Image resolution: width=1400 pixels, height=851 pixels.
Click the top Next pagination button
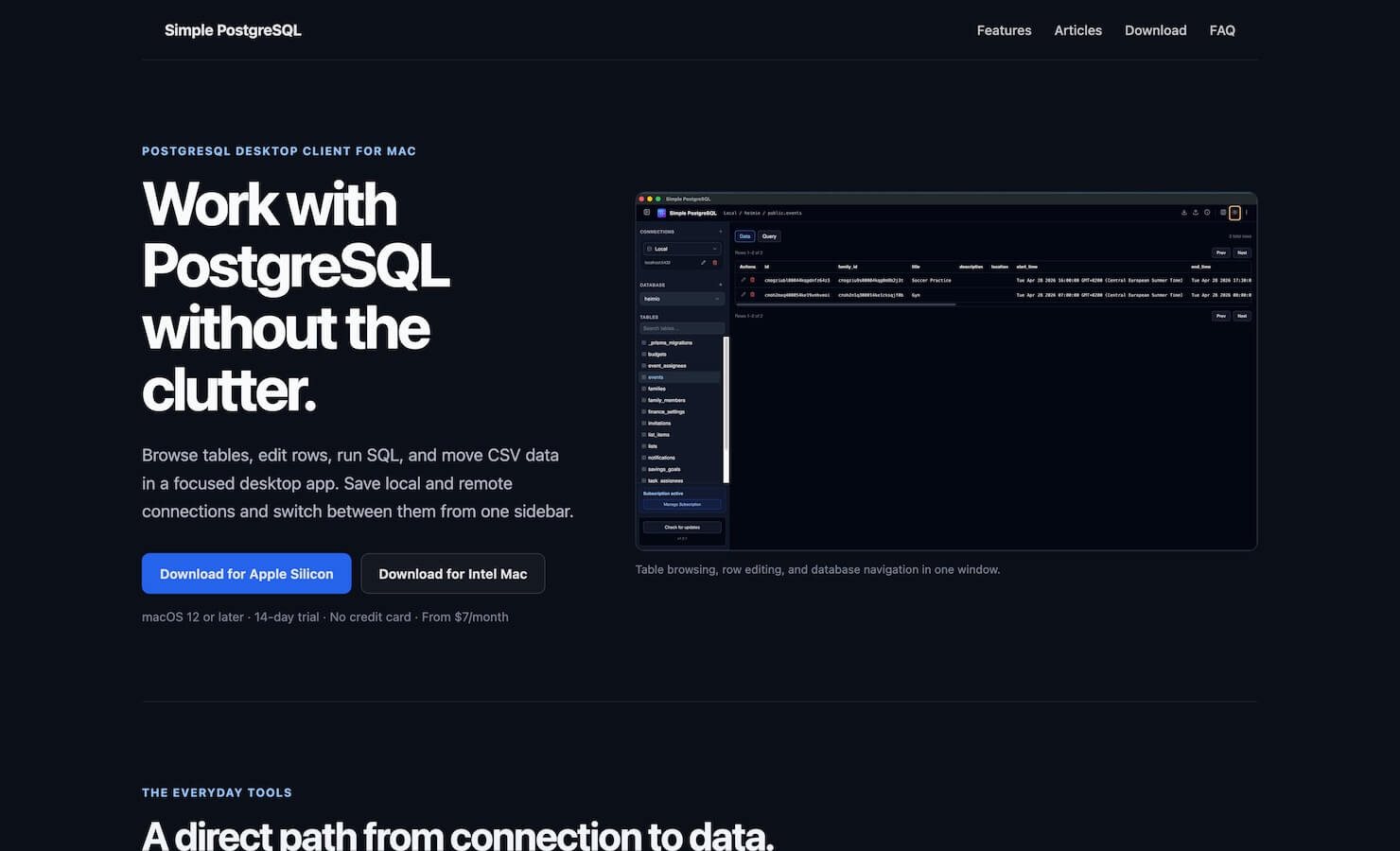(1242, 252)
